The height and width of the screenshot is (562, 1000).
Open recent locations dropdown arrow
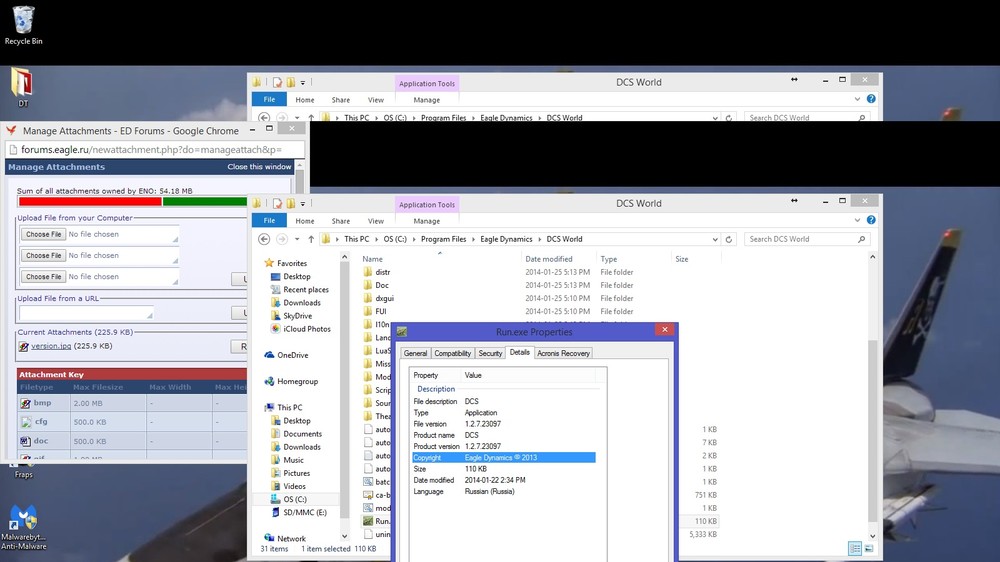297,239
